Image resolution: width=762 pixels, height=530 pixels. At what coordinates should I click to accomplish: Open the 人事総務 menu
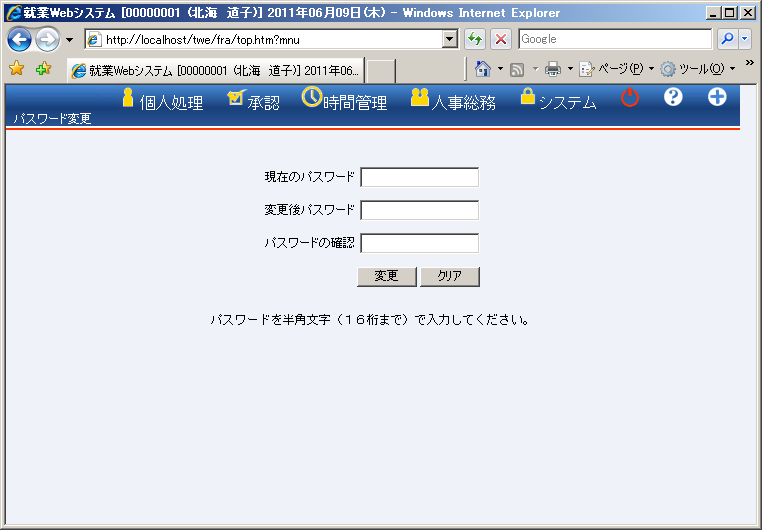coord(453,102)
